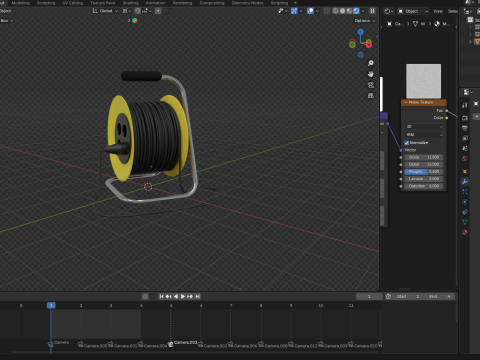The width and height of the screenshot is (480, 360).
Task: Switch to the UV Editing workspace
Action: tap(72, 3)
